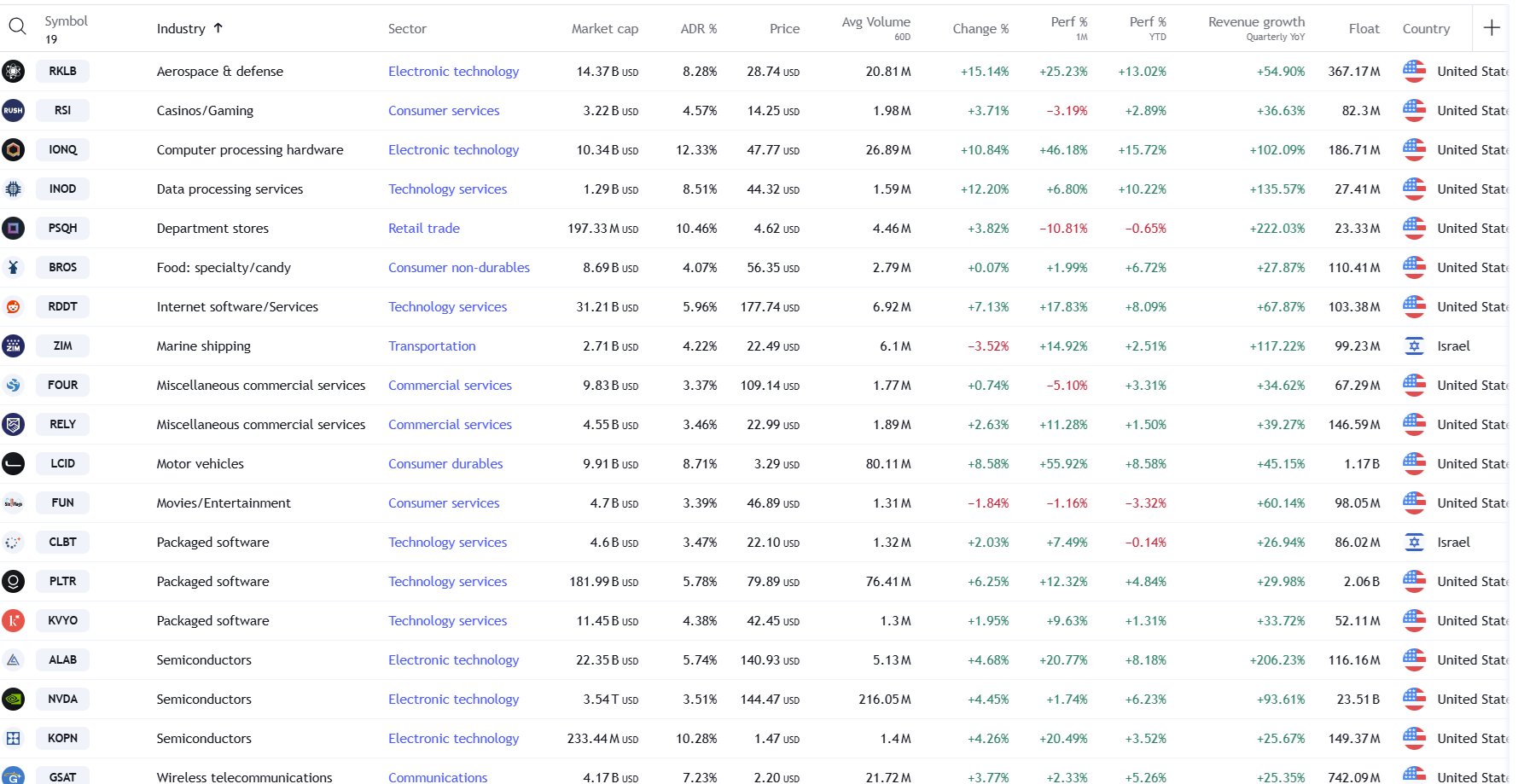Click the add column plus icon
The width and height of the screenshot is (1524, 784).
[1492, 28]
